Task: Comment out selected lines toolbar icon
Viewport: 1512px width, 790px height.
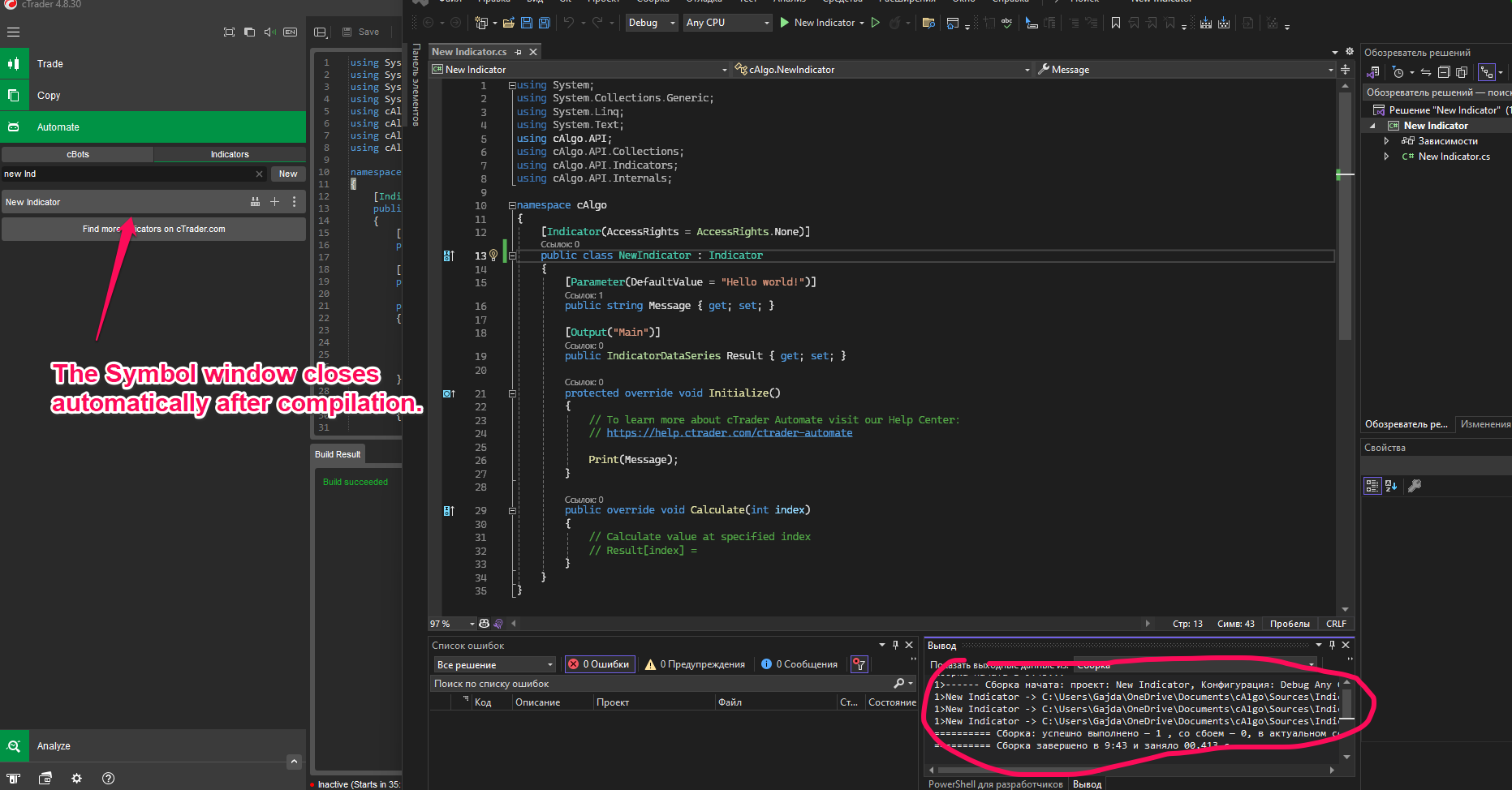Action: click(1074, 23)
